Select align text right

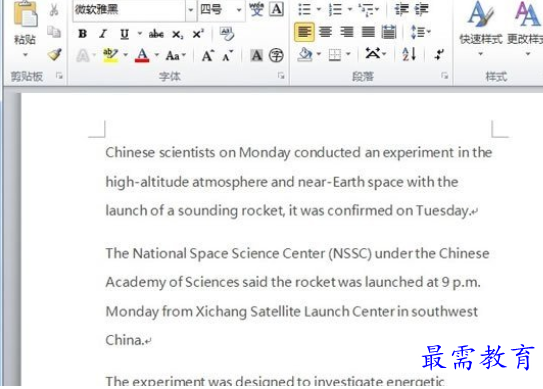click(347, 32)
